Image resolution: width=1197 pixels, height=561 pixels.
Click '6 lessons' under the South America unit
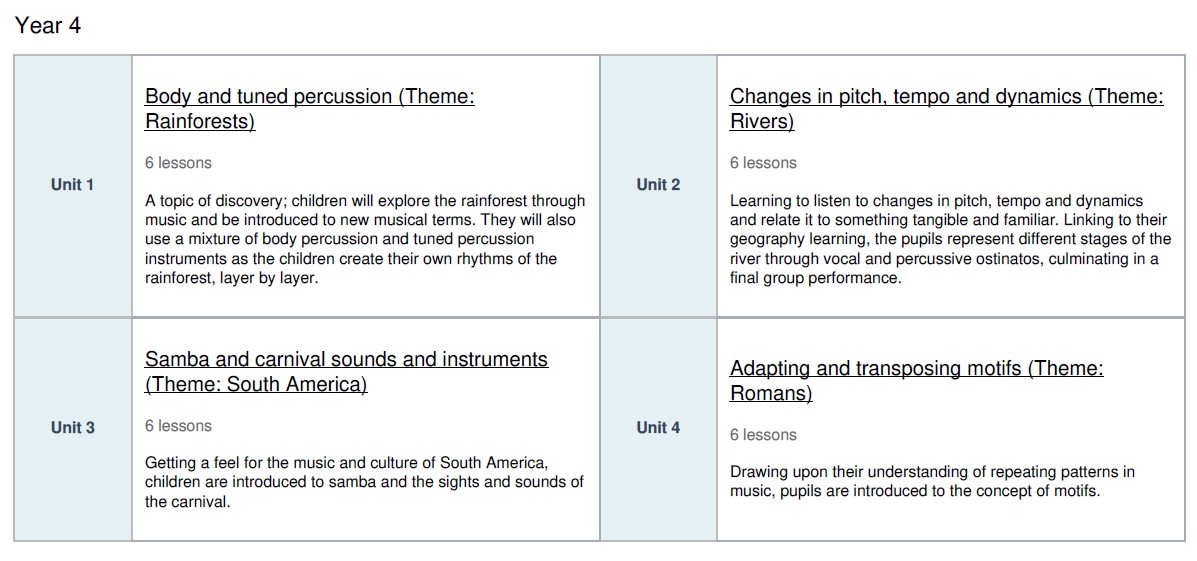[x=178, y=426]
